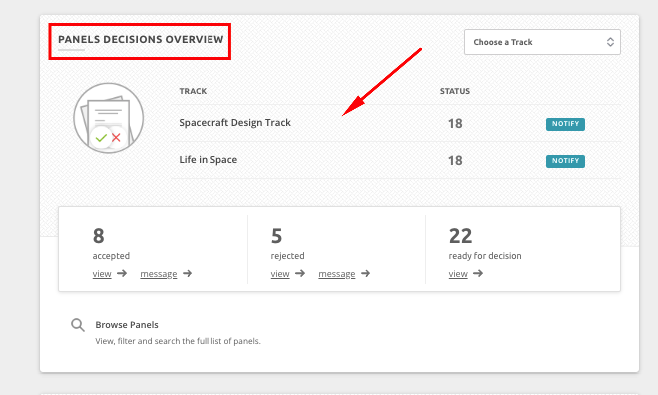Click arrow icon next to ready-for-decision view

[478, 273]
